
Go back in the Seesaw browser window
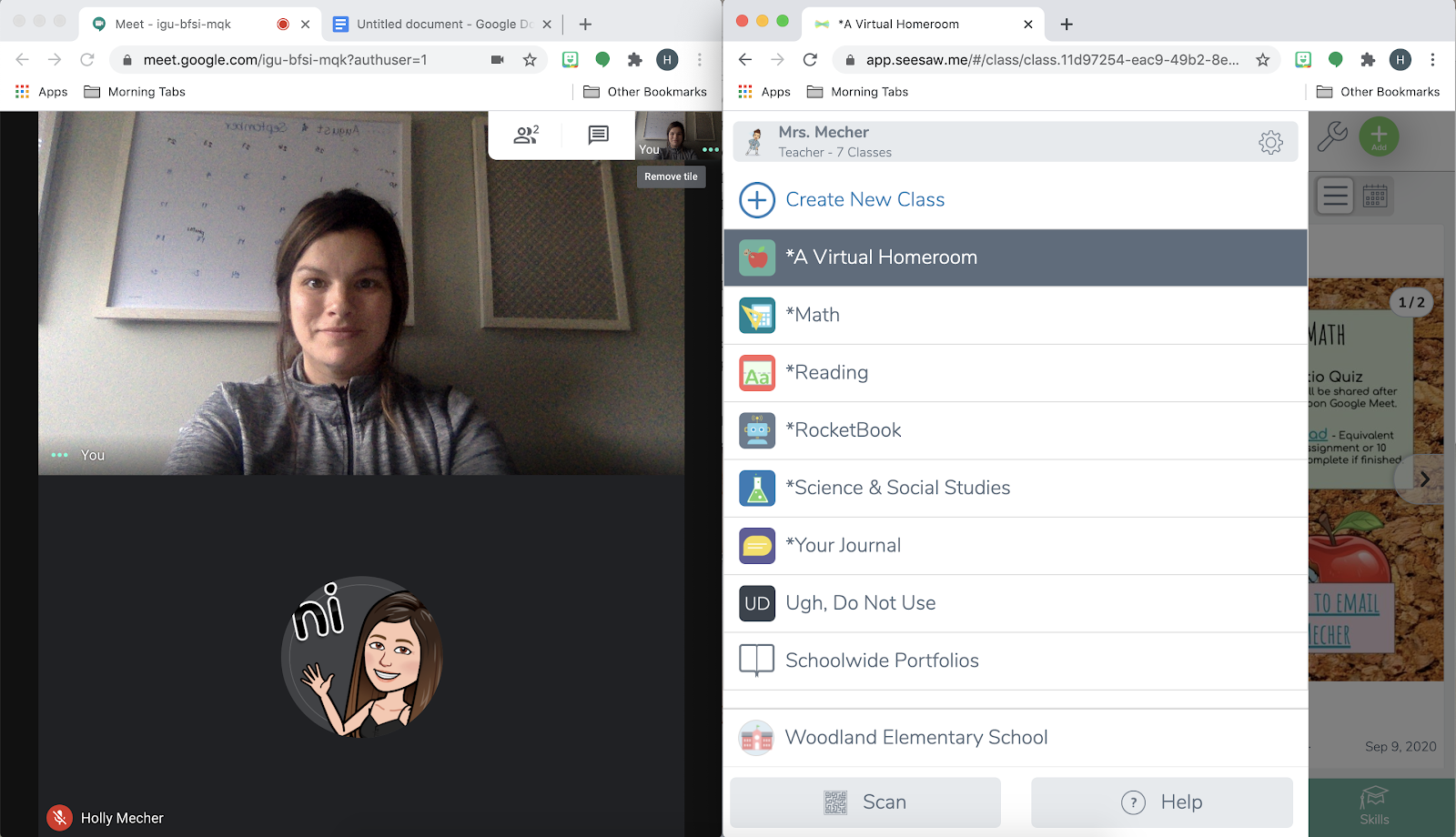pos(745,60)
